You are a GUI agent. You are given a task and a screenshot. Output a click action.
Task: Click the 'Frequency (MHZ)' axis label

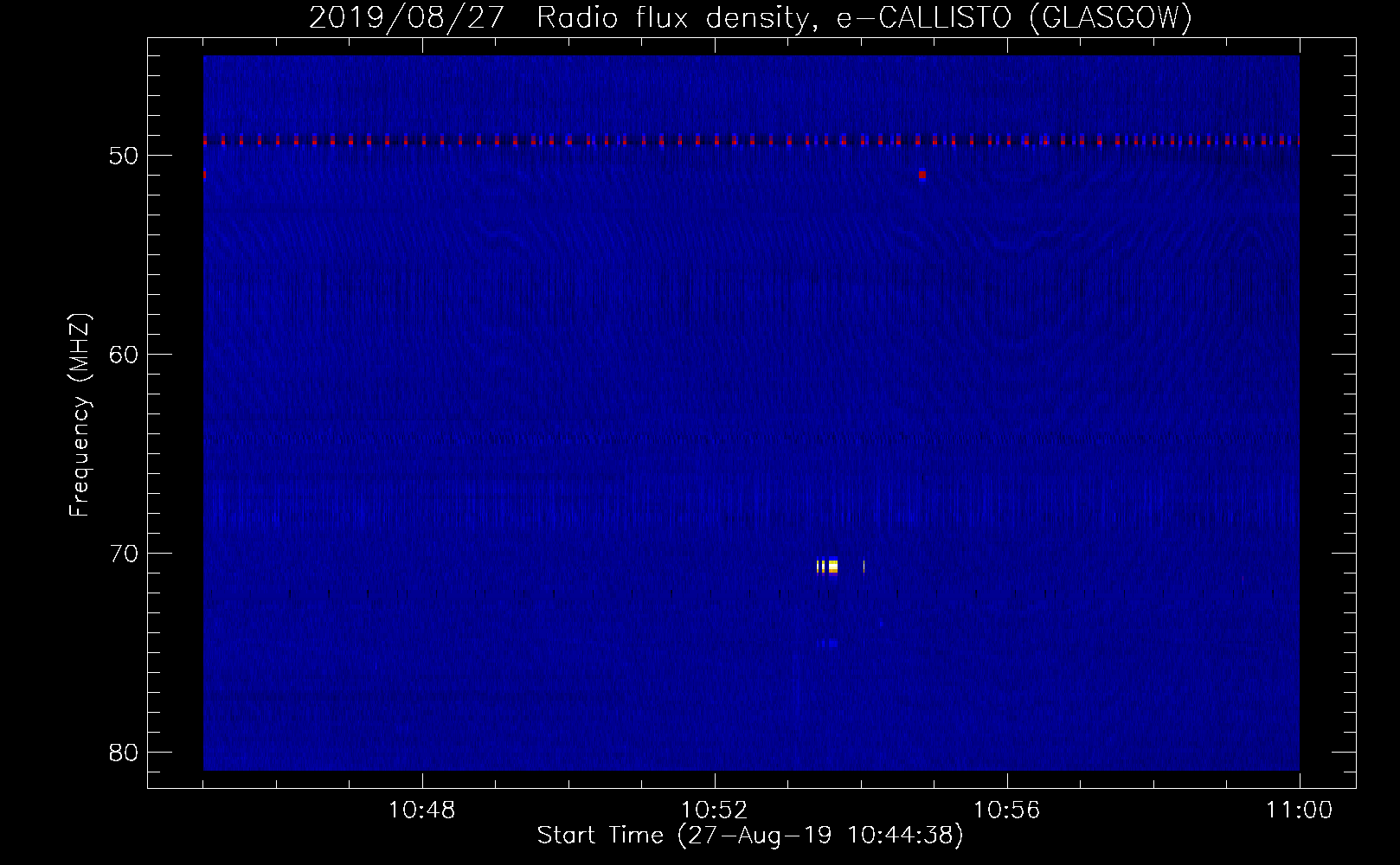(79, 415)
